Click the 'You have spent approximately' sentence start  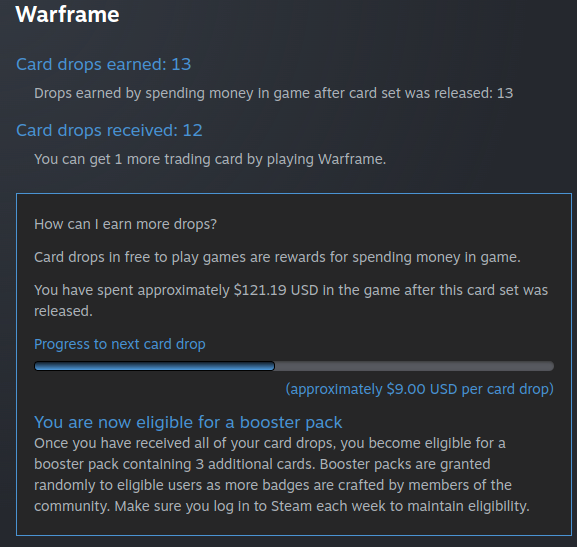132,290
